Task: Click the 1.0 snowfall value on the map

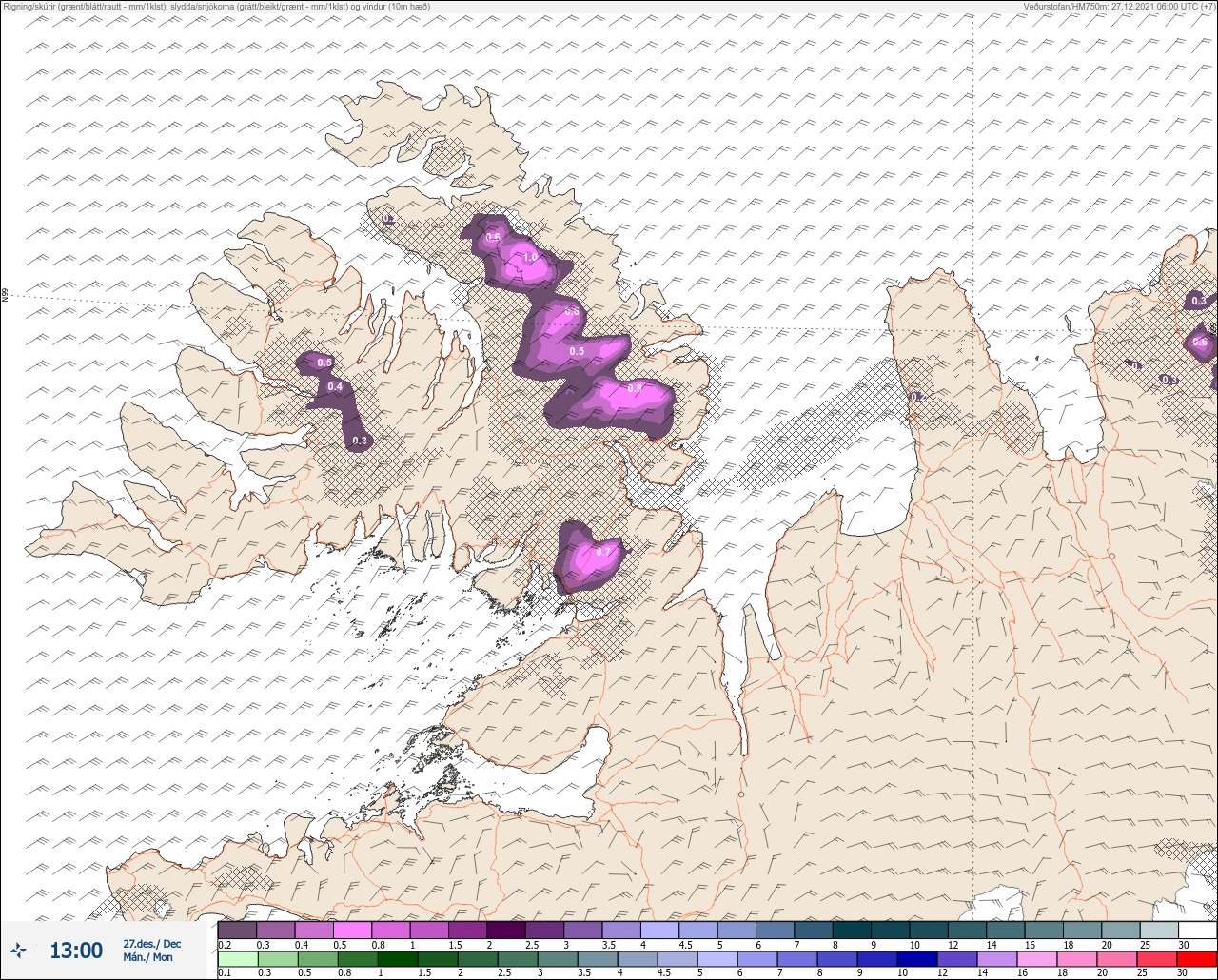Action: tap(531, 257)
